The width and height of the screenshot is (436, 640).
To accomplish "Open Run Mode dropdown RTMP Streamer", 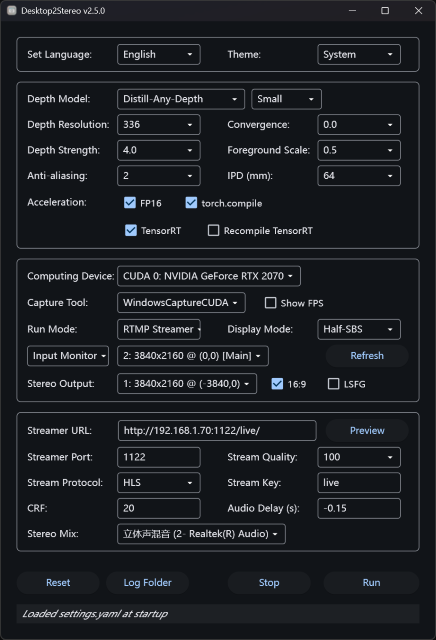I will coord(159,329).
